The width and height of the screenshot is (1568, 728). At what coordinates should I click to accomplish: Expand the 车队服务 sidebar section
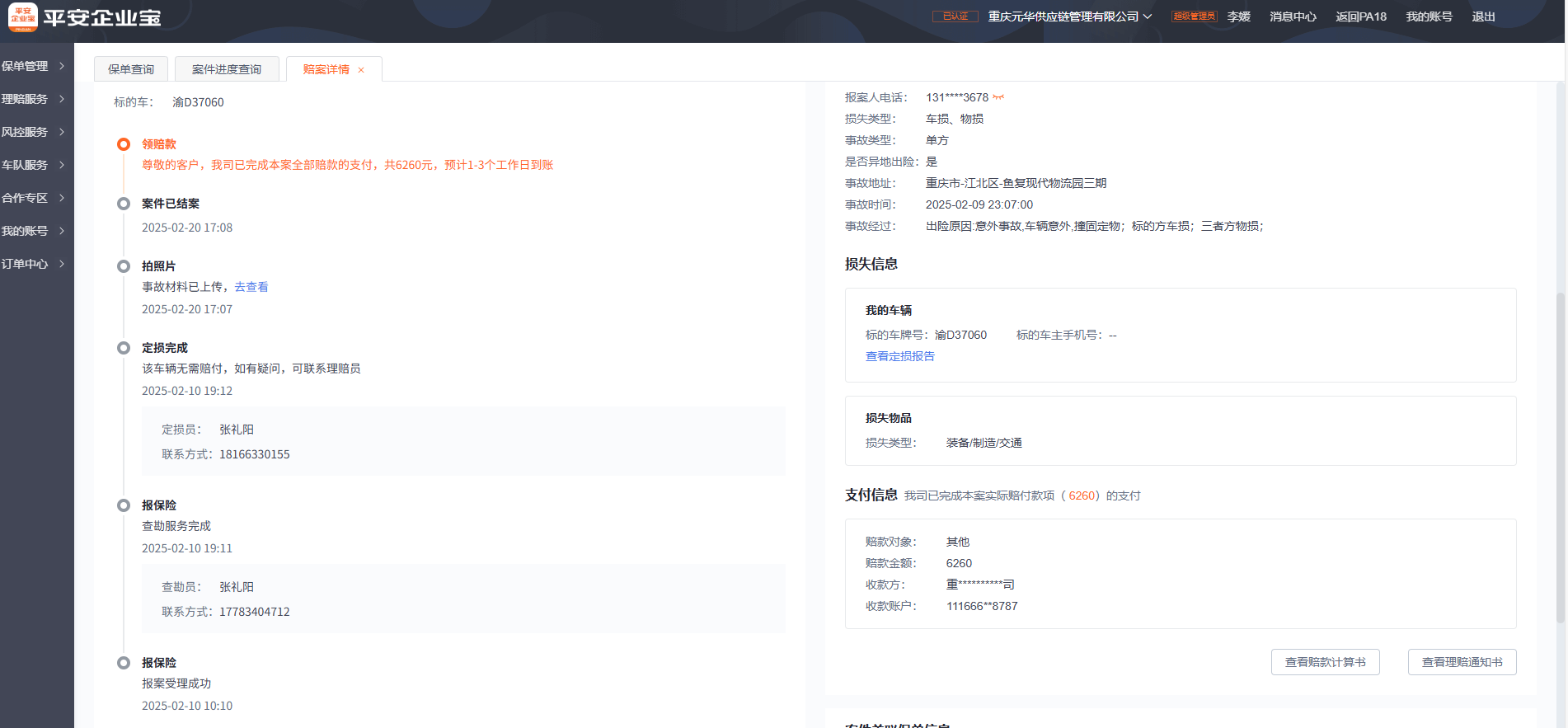coord(33,165)
